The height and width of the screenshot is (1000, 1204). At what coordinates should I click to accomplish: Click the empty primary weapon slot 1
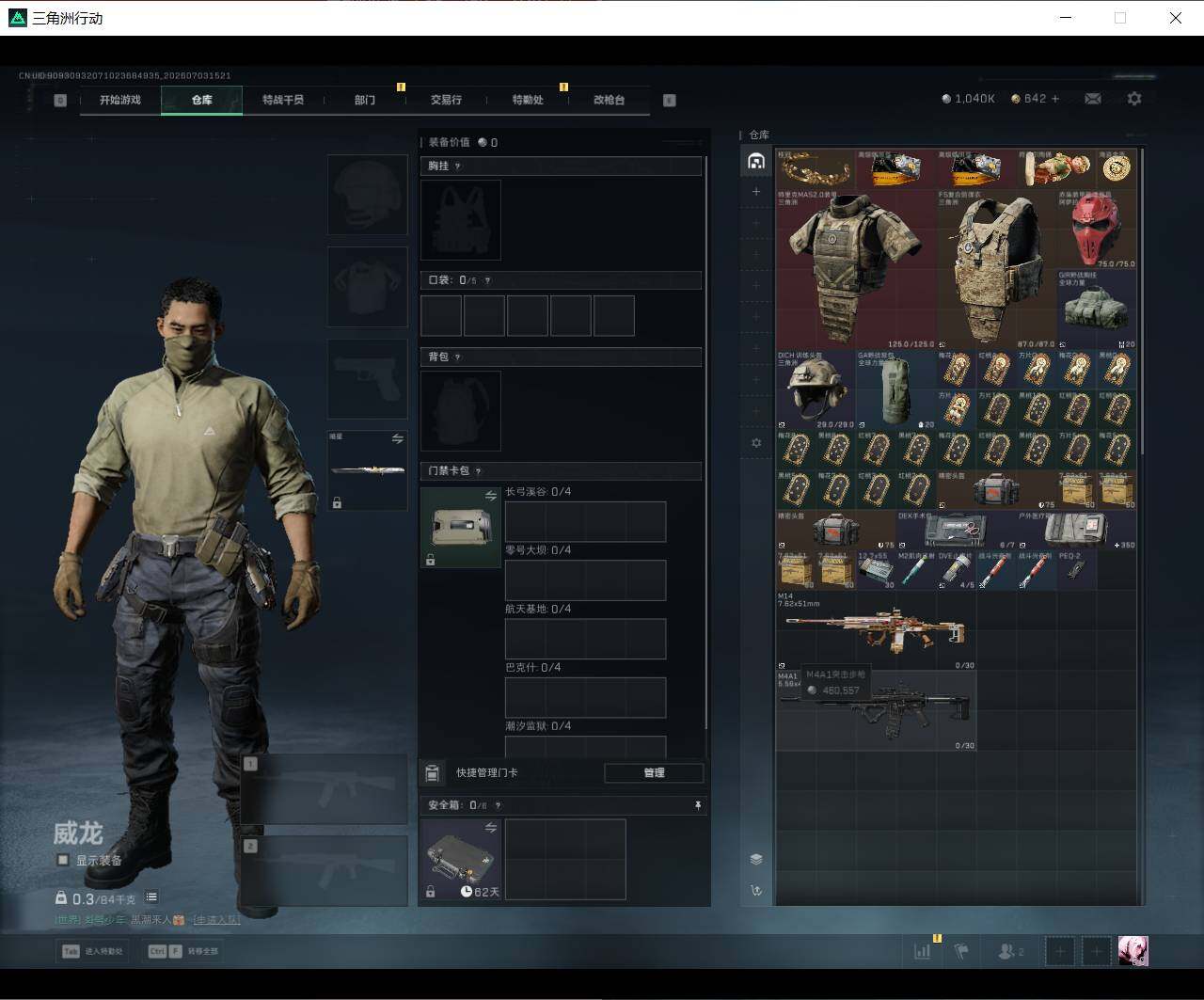[324, 788]
